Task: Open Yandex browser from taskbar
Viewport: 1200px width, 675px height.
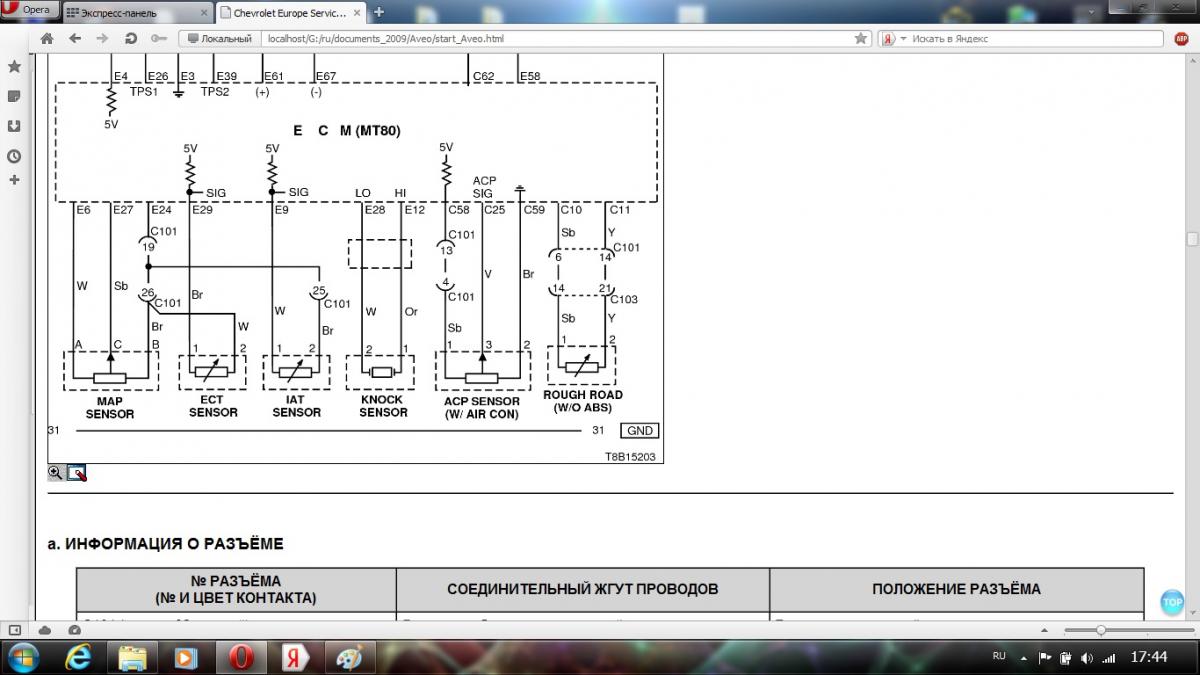Action: coord(295,658)
